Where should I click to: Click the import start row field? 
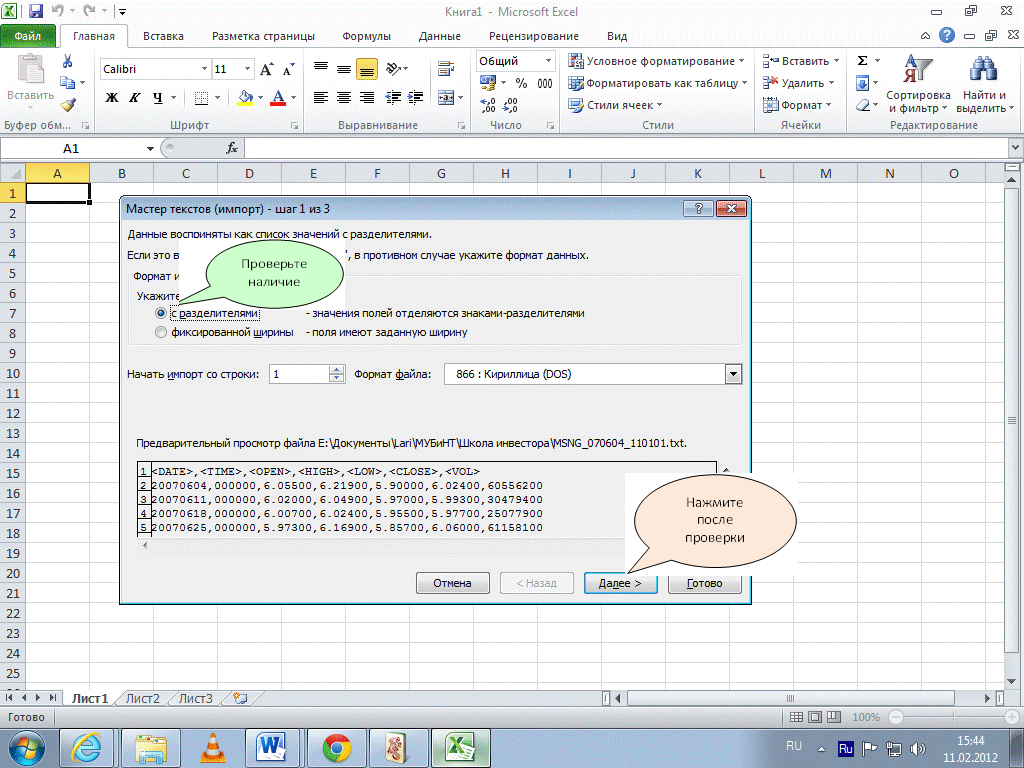(299, 374)
